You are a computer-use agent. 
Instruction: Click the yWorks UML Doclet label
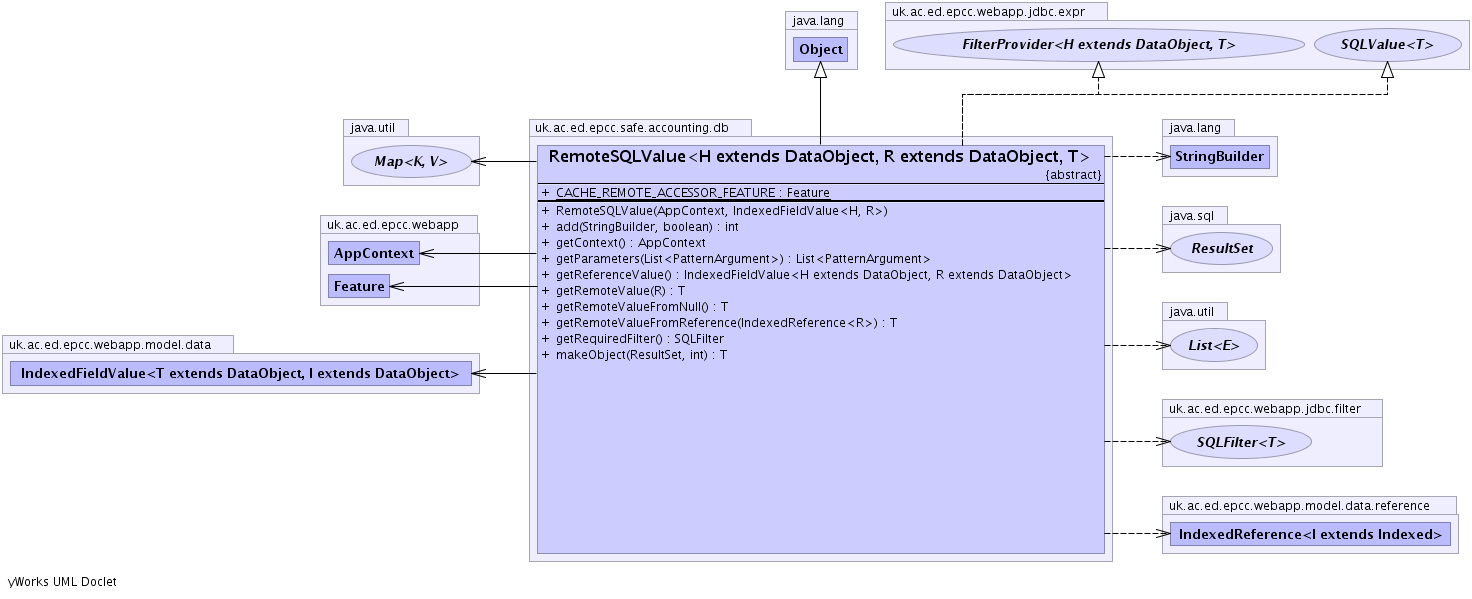(x=62, y=582)
